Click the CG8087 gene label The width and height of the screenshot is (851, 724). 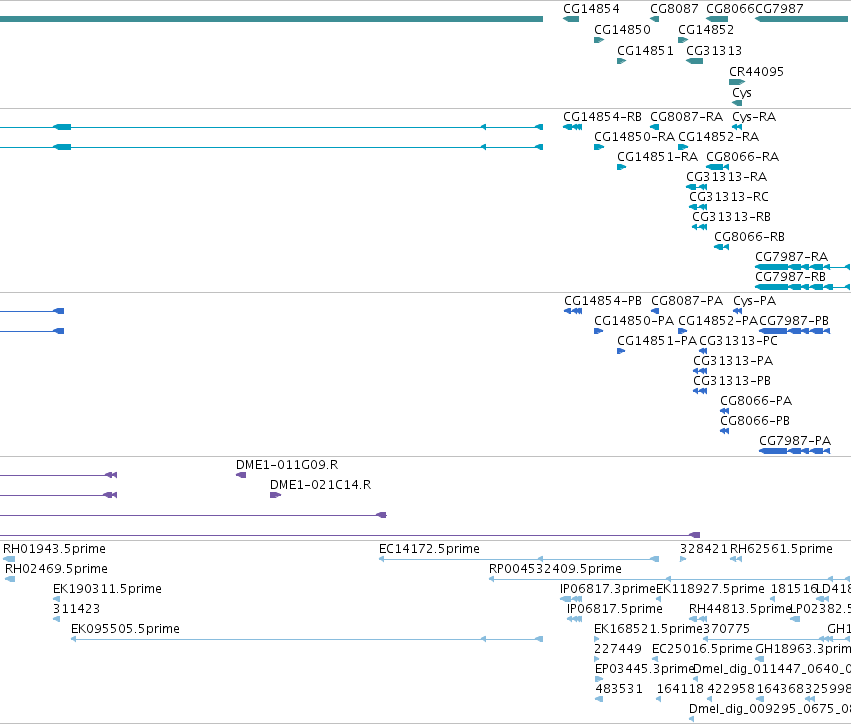(674, 9)
